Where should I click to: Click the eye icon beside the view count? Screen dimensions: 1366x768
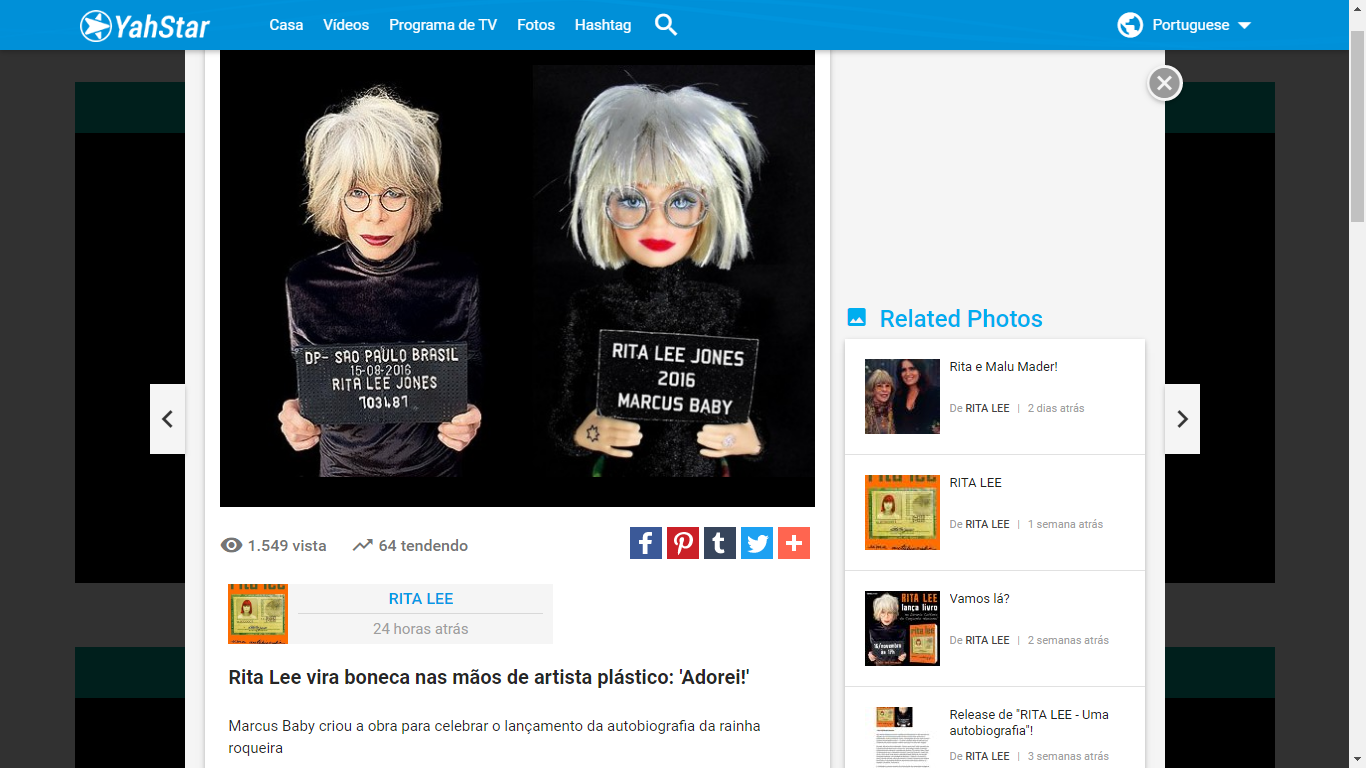click(x=232, y=545)
